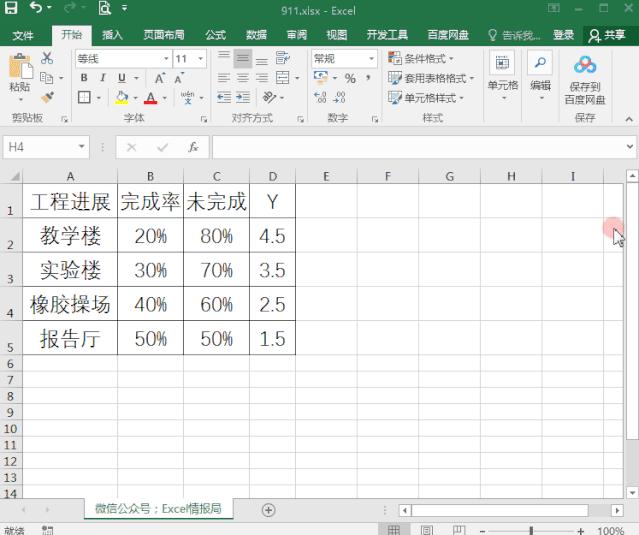
Task: Switch to the 数据 tab
Action: pyautogui.click(x=256, y=35)
